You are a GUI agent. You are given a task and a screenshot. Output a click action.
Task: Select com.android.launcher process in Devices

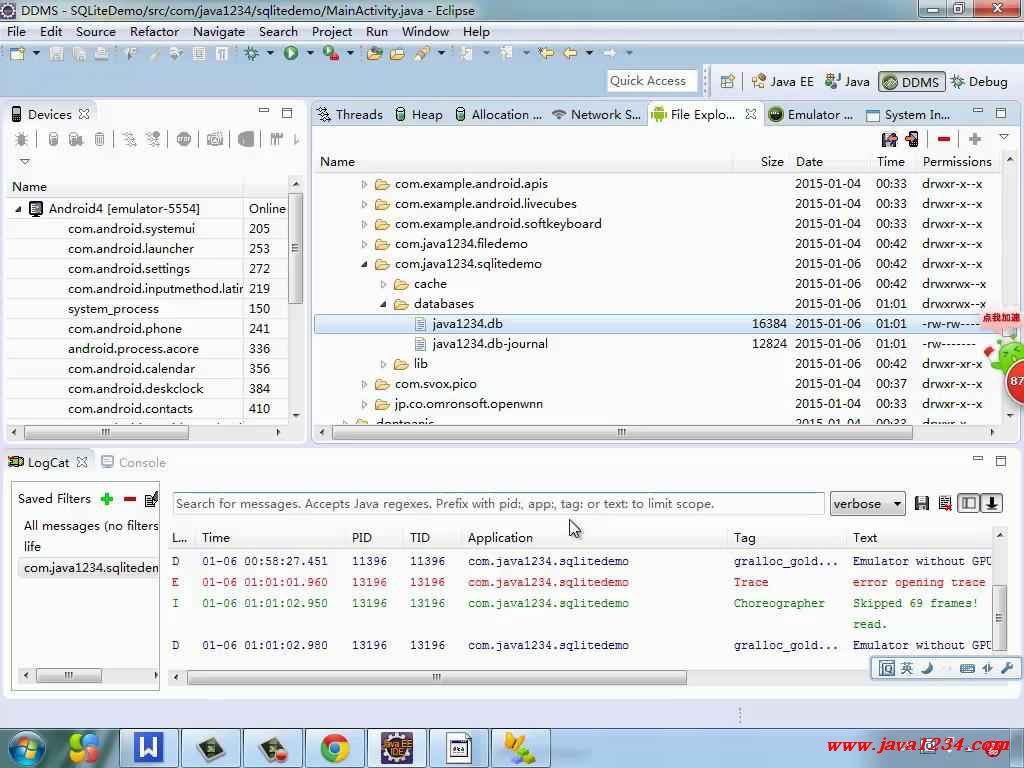[131, 249]
